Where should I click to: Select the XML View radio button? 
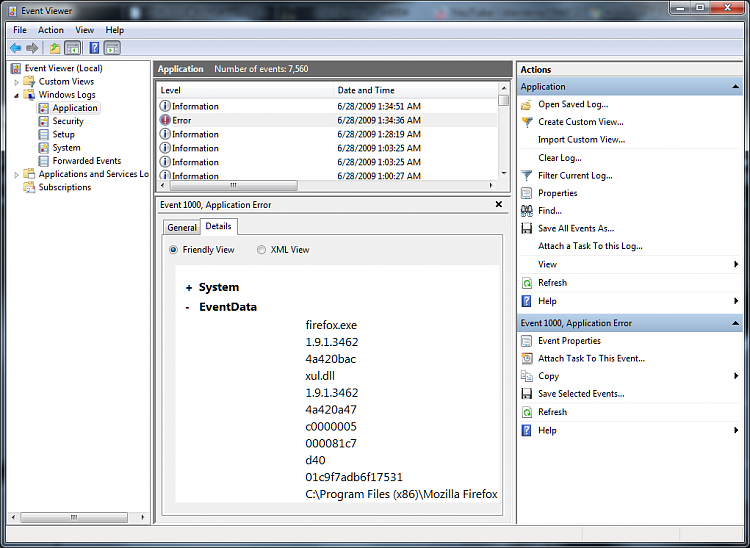[261, 250]
